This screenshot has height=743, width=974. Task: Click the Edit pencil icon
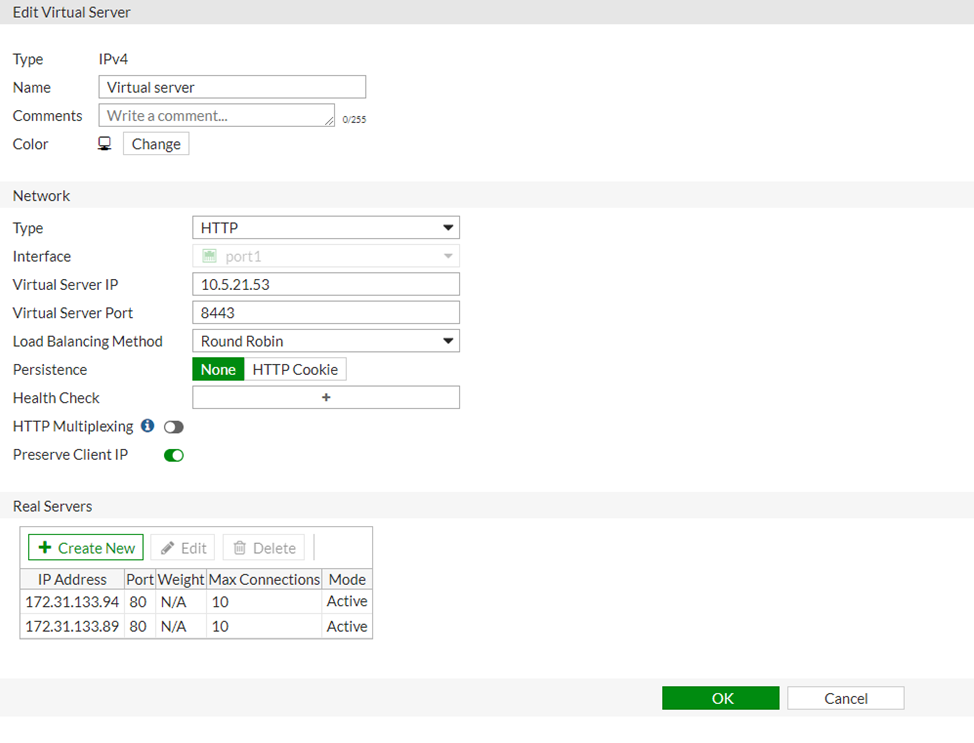(x=168, y=548)
